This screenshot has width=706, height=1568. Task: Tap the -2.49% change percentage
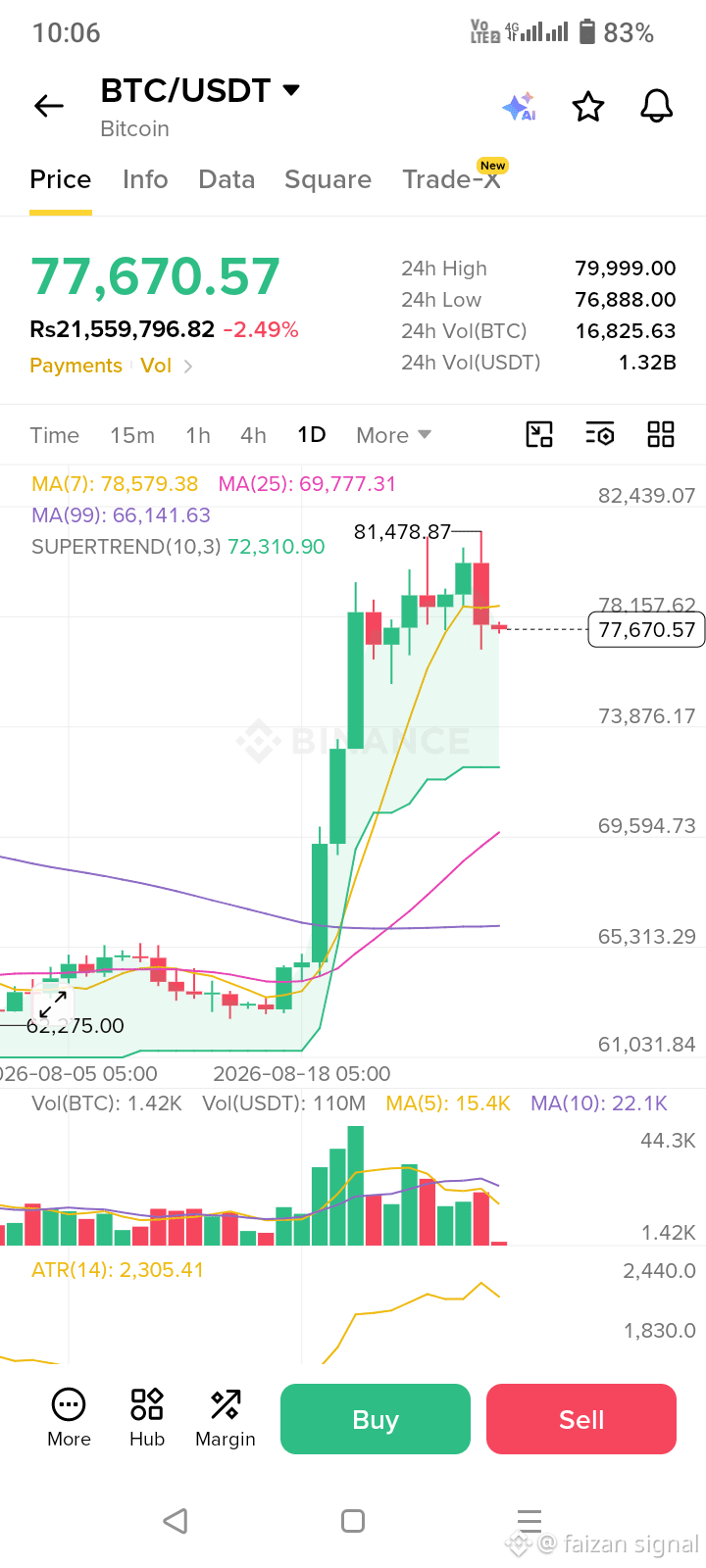coord(261,329)
